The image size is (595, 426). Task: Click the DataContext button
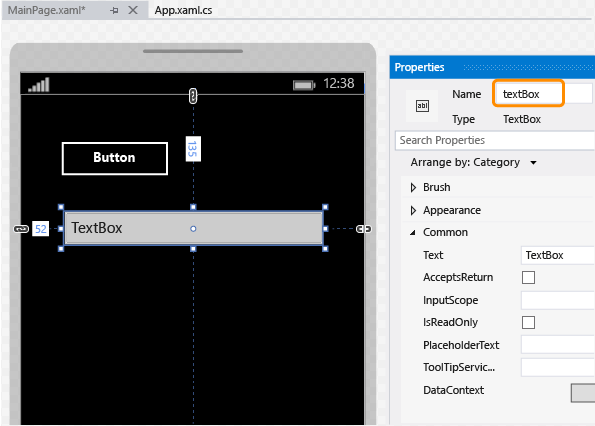point(583,393)
